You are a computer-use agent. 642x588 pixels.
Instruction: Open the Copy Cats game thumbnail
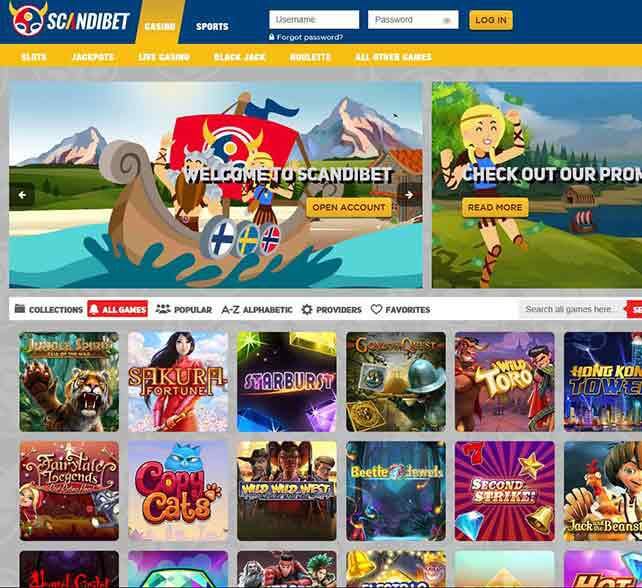[x=178, y=491]
